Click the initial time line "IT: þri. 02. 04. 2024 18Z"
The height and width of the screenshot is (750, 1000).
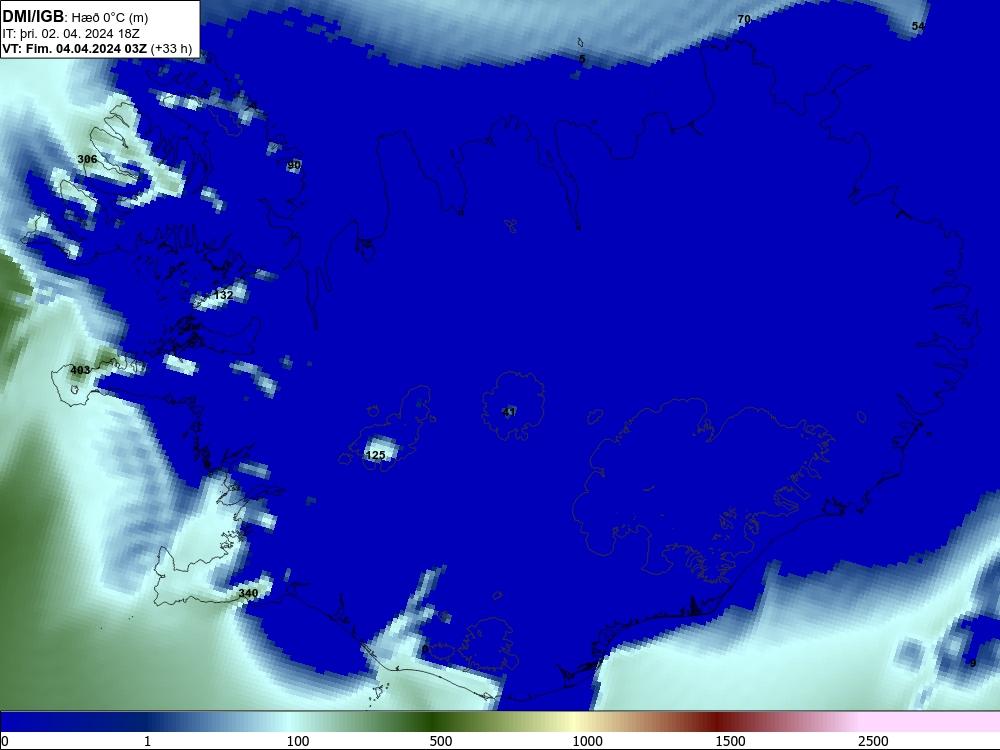pos(71,34)
